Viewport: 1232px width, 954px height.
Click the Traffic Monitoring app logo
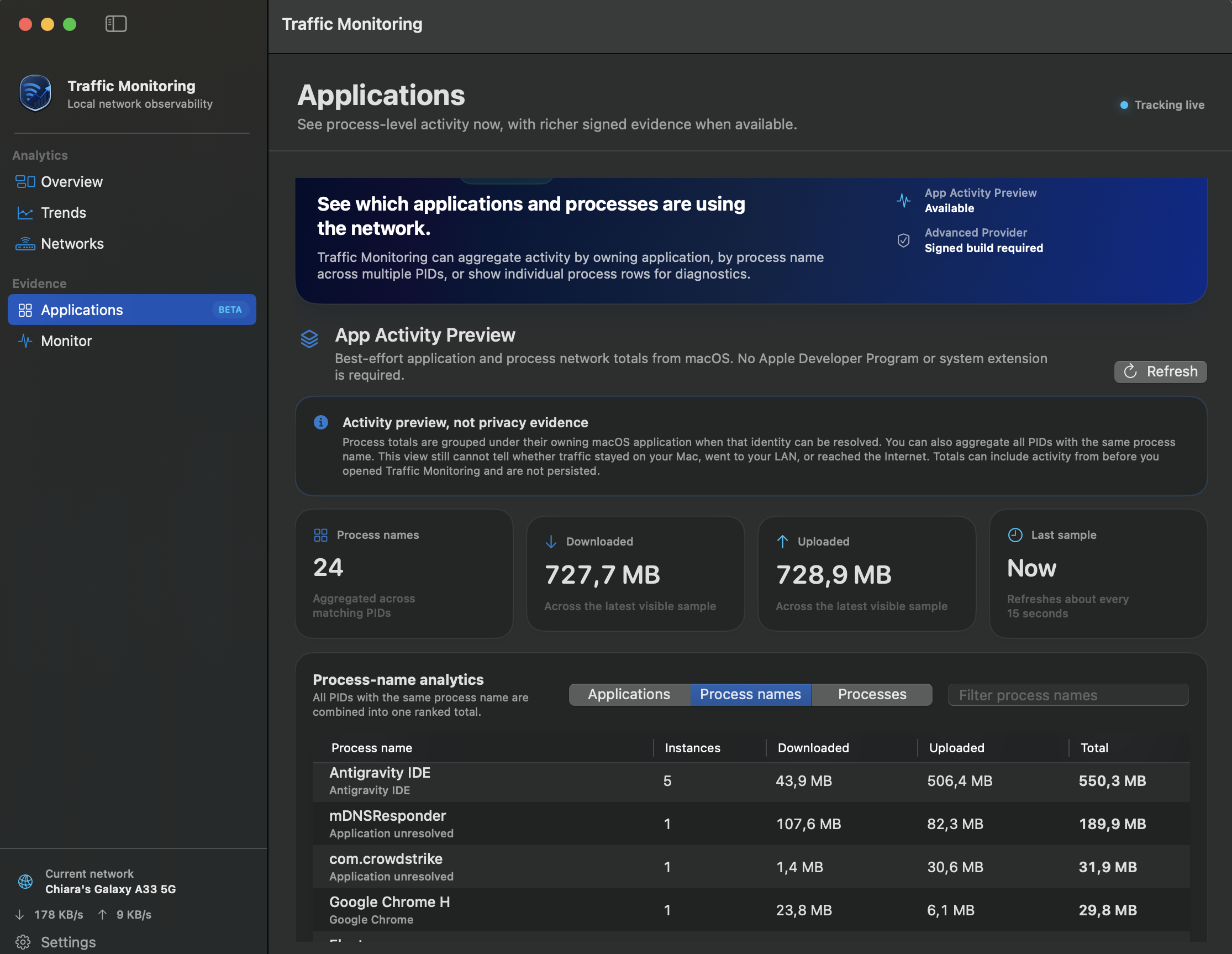tap(35, 93)
